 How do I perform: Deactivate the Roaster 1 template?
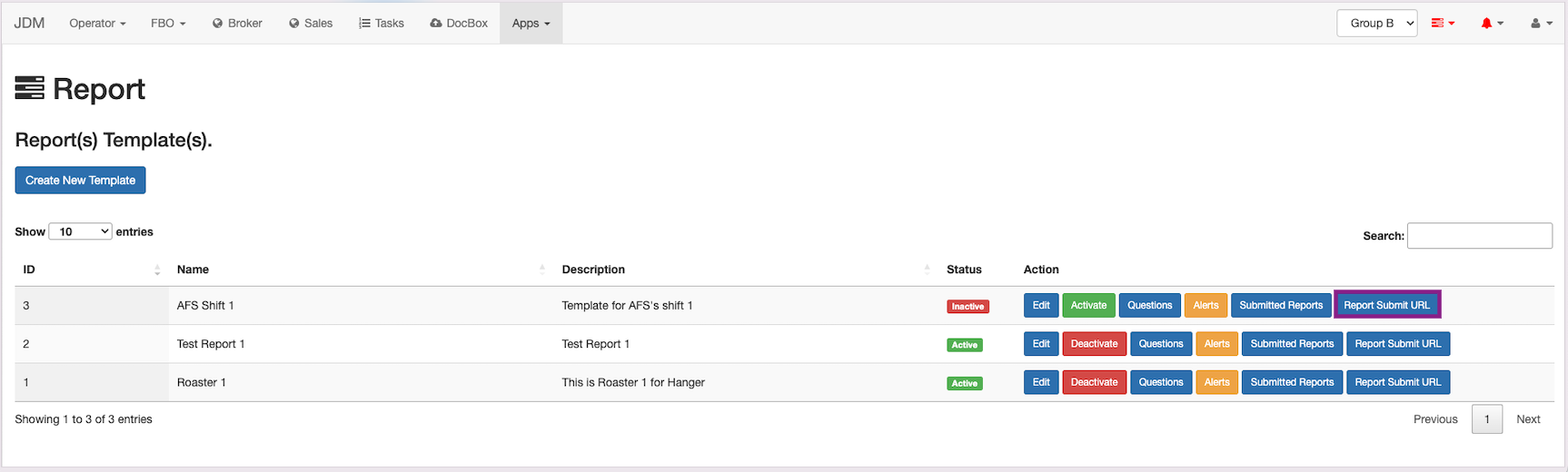click(x=1094, y=382)
